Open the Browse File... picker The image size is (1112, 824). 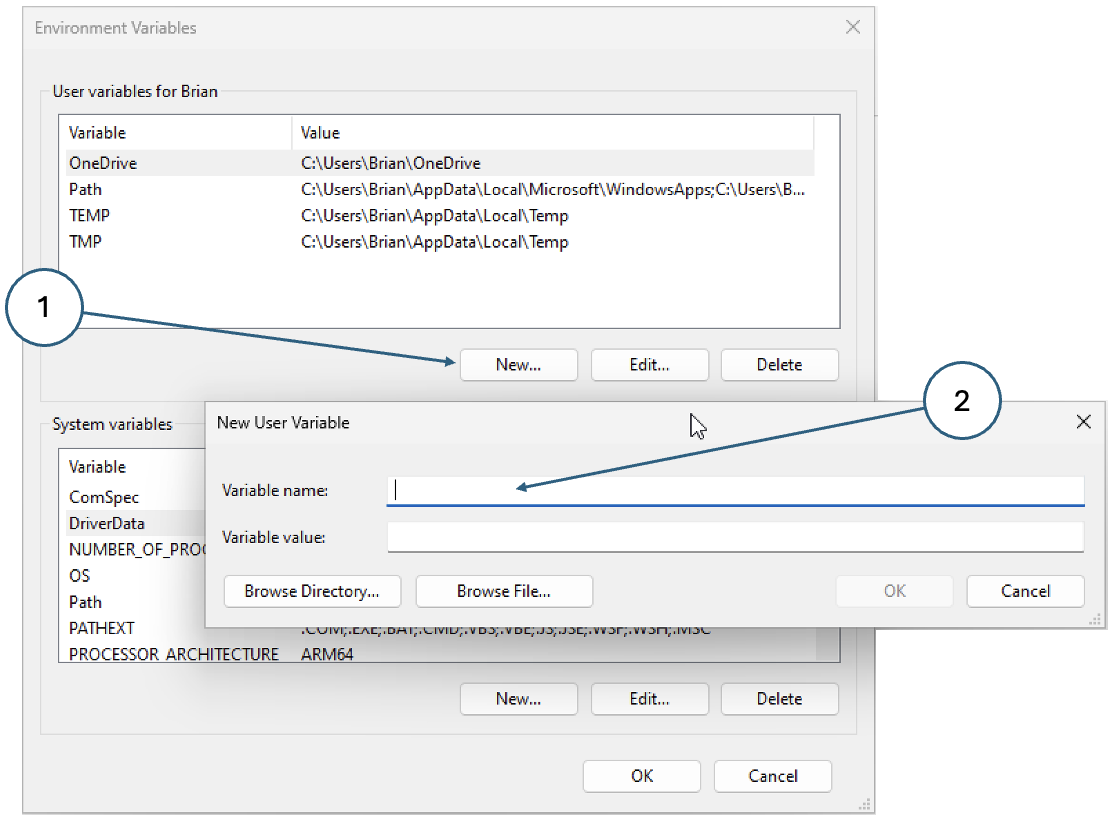504,591
